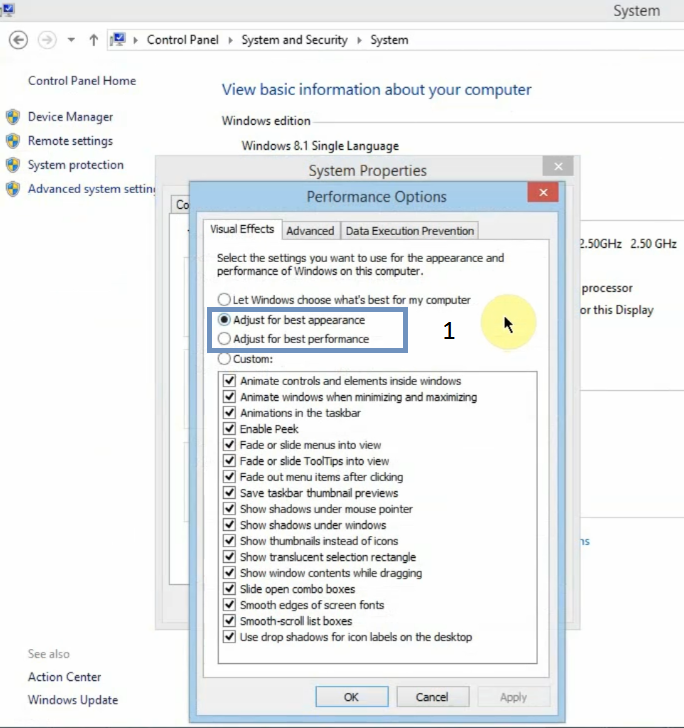Expand chevron before Control Panel breadcrumb
The width and height of the screenshot is (684, 728).
[x=136, y=40]
